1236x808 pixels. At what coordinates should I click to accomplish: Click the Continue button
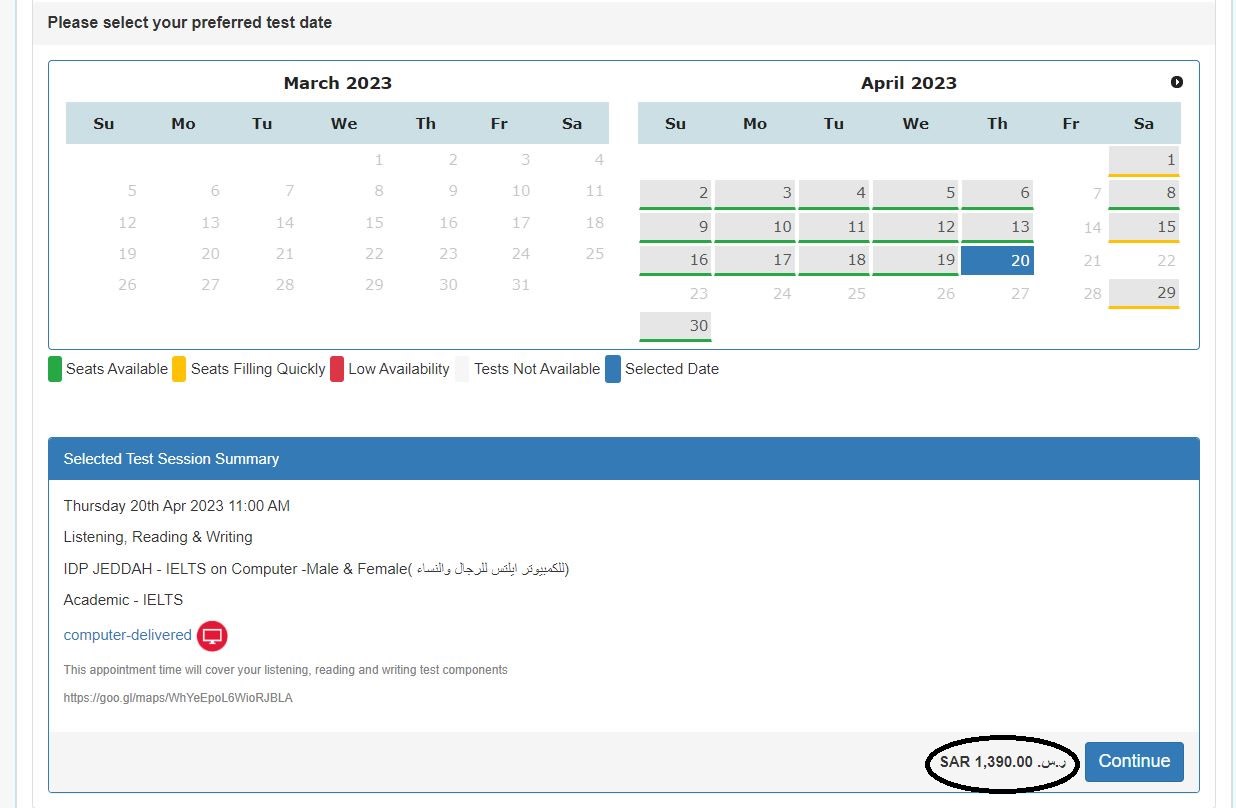coord(1133,761)
